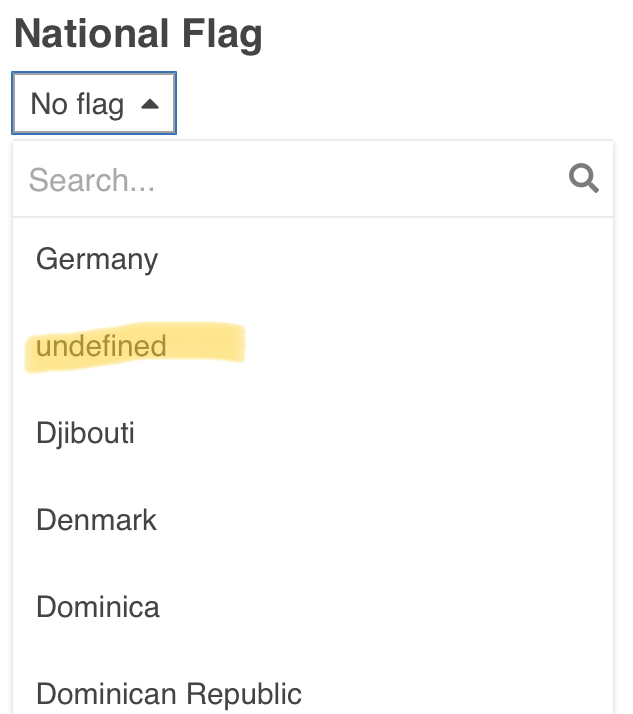The image size is (633, 714).
Task: Collapse the No flag dropdown
Action: (x=94, y=103)
